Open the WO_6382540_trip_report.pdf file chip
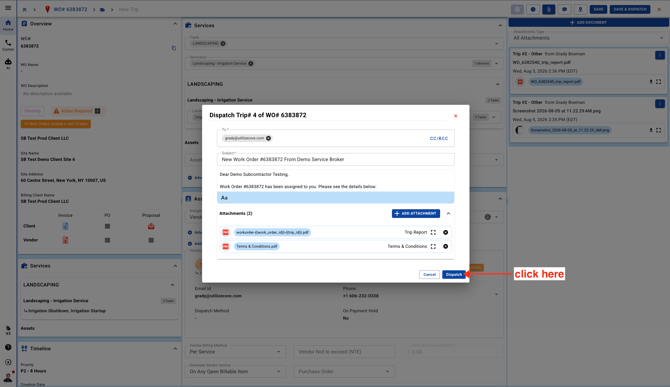Image resolution: width=670 pixels, height=387 pixels. (555, 82)
